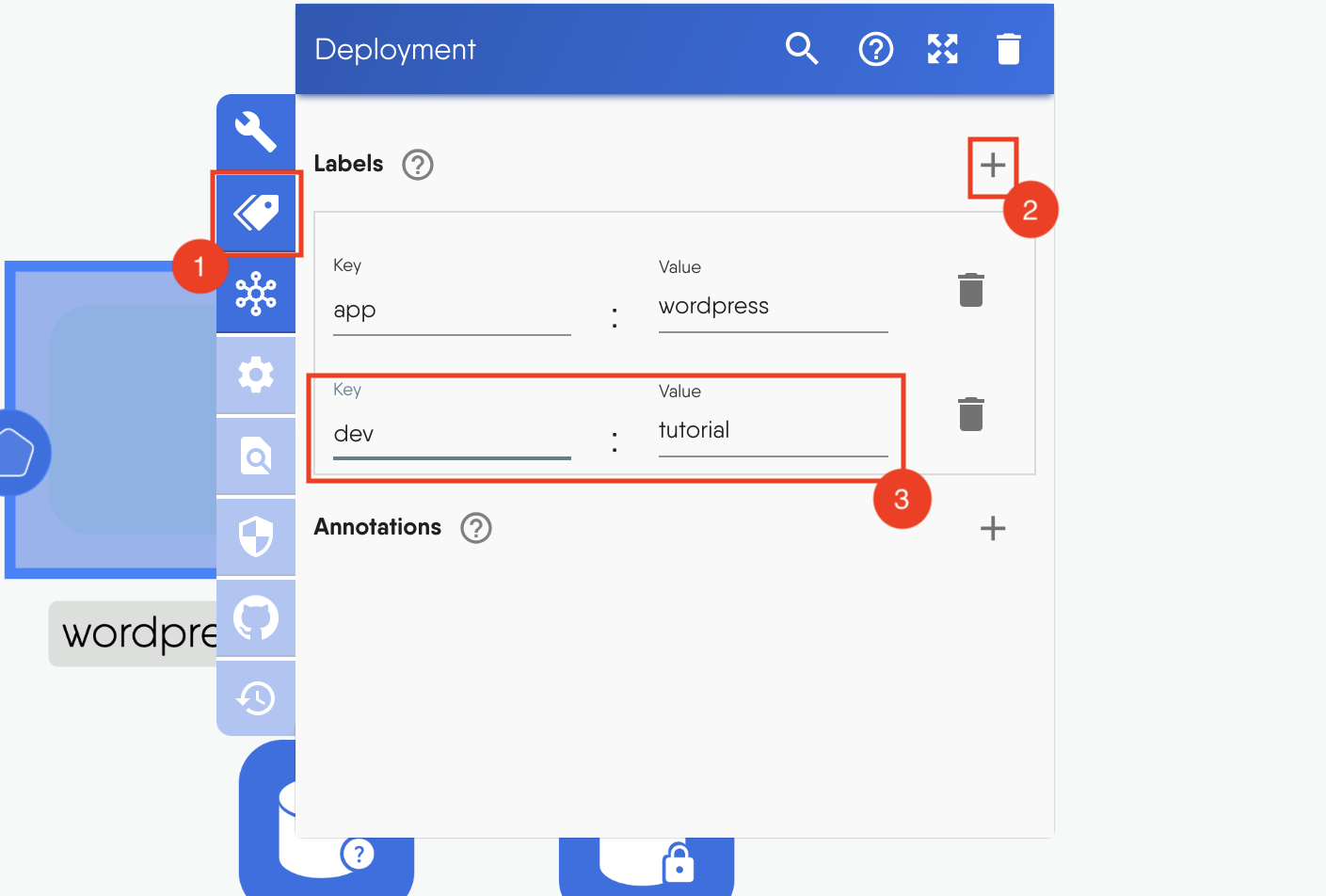The height and width of the screenshot is (896, 1326).
Task: Open the GitHub sidebar tab
Action: click(256, 618)
